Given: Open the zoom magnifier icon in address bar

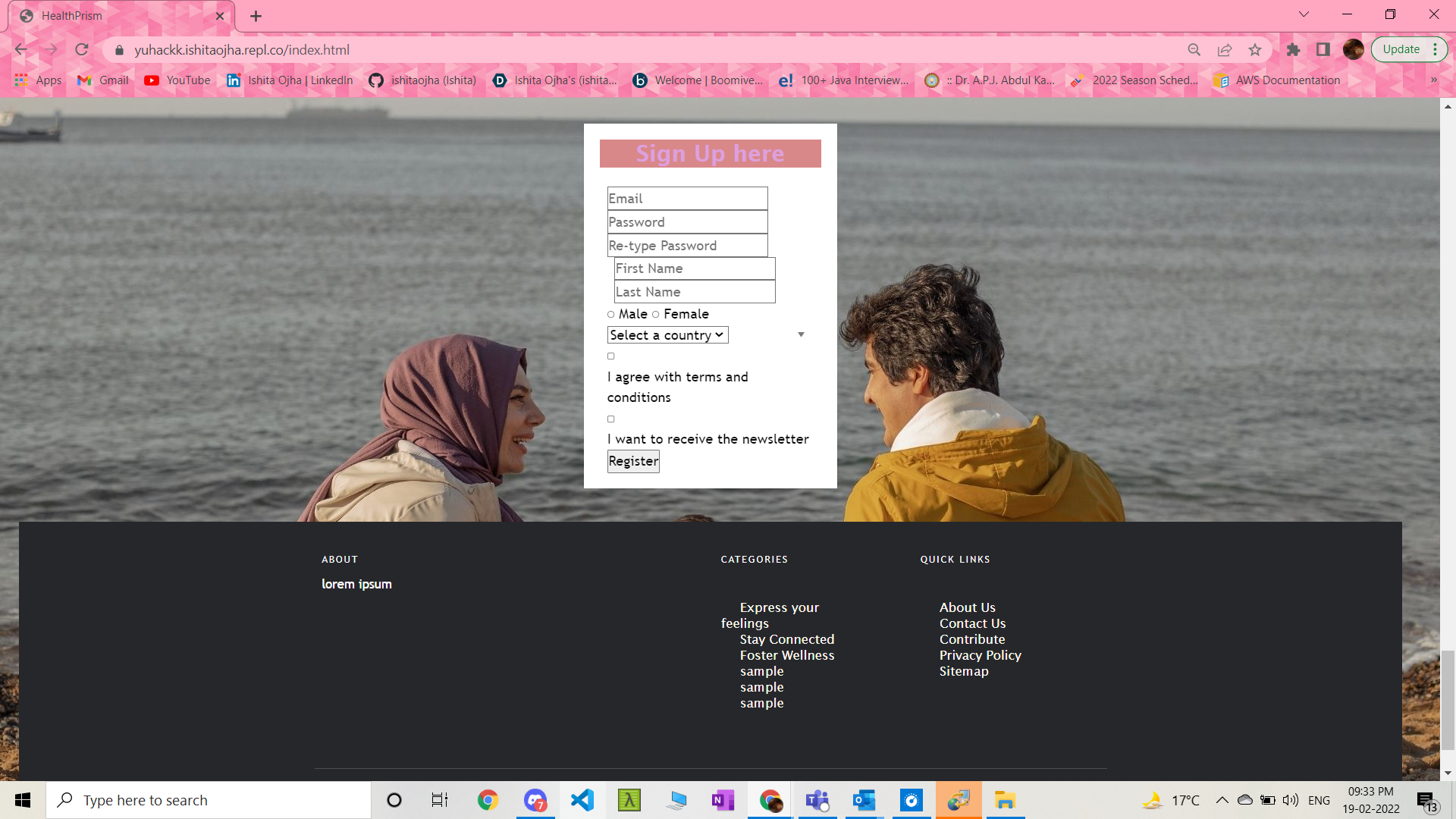Looking at the screenshot, I should 1194,50.
